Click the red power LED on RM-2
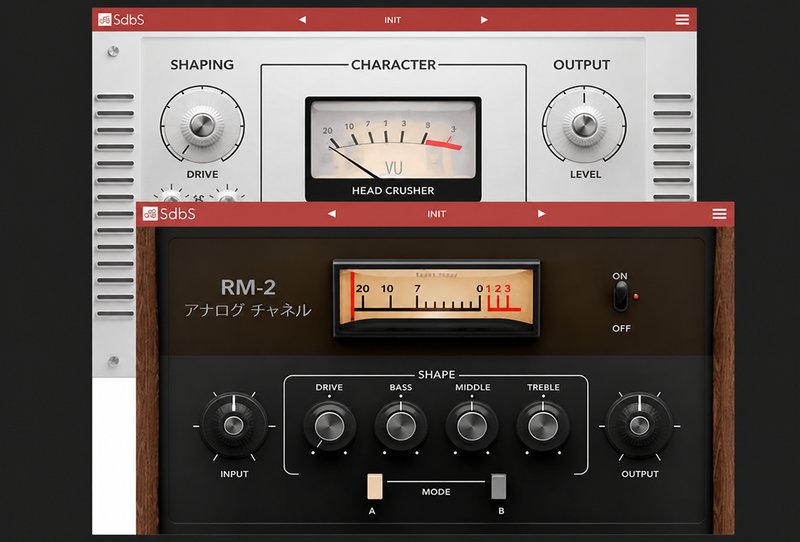This screenshot has height=542, width=800. click(x=636, y=296)
